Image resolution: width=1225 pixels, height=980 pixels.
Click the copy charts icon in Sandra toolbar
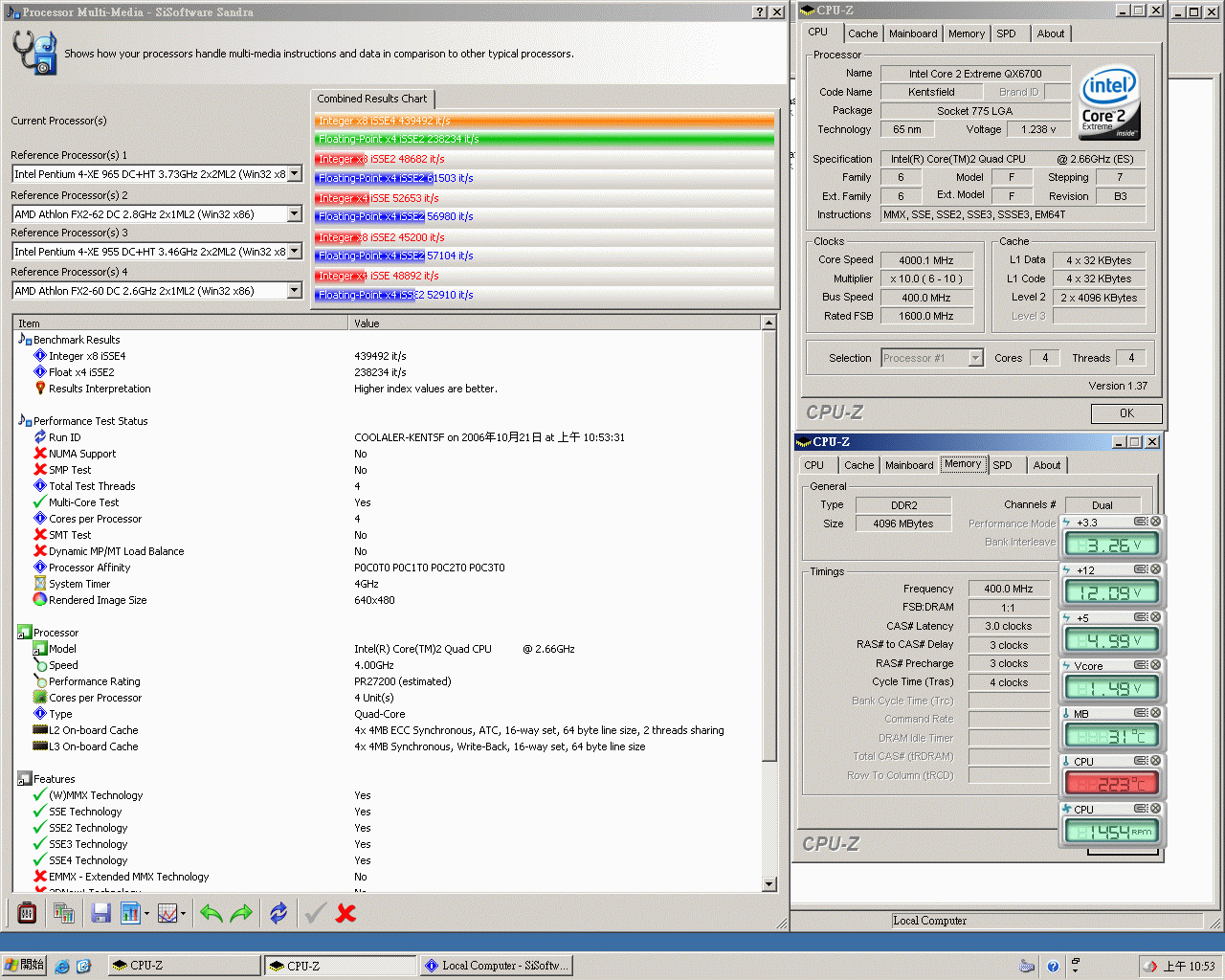click(x=64, y=913)
